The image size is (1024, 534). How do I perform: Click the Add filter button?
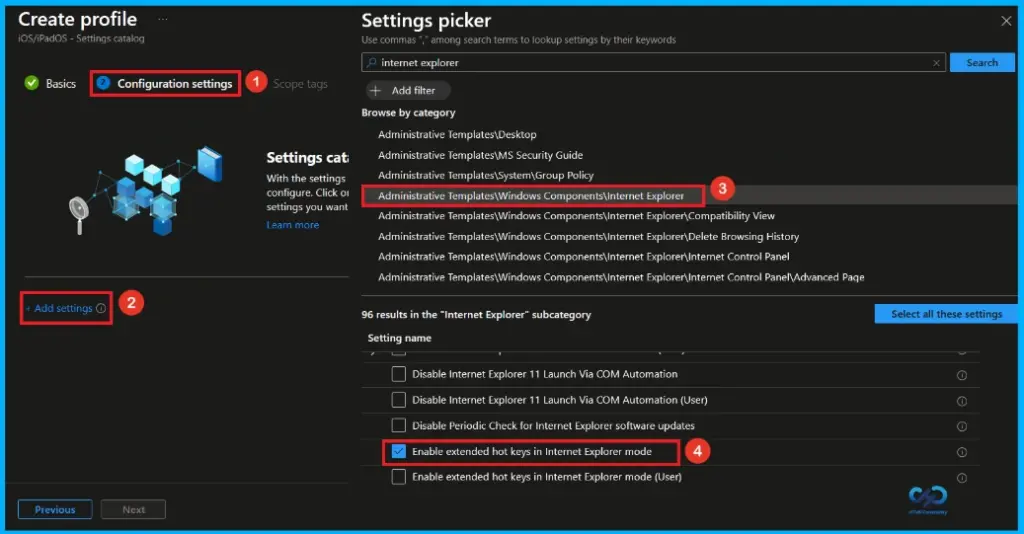coord(408,91)
